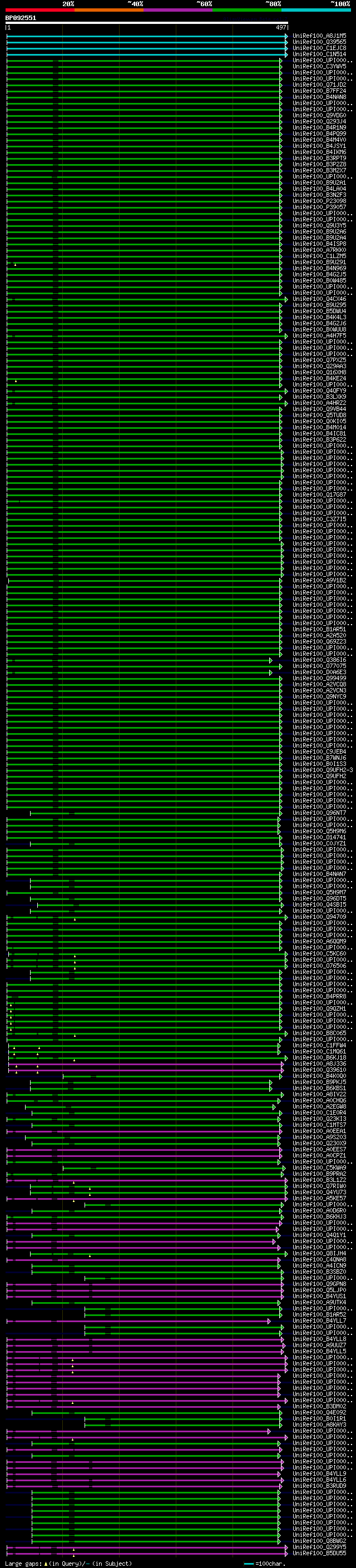Open hit UniRef100_Q39565

pos(319,42)
